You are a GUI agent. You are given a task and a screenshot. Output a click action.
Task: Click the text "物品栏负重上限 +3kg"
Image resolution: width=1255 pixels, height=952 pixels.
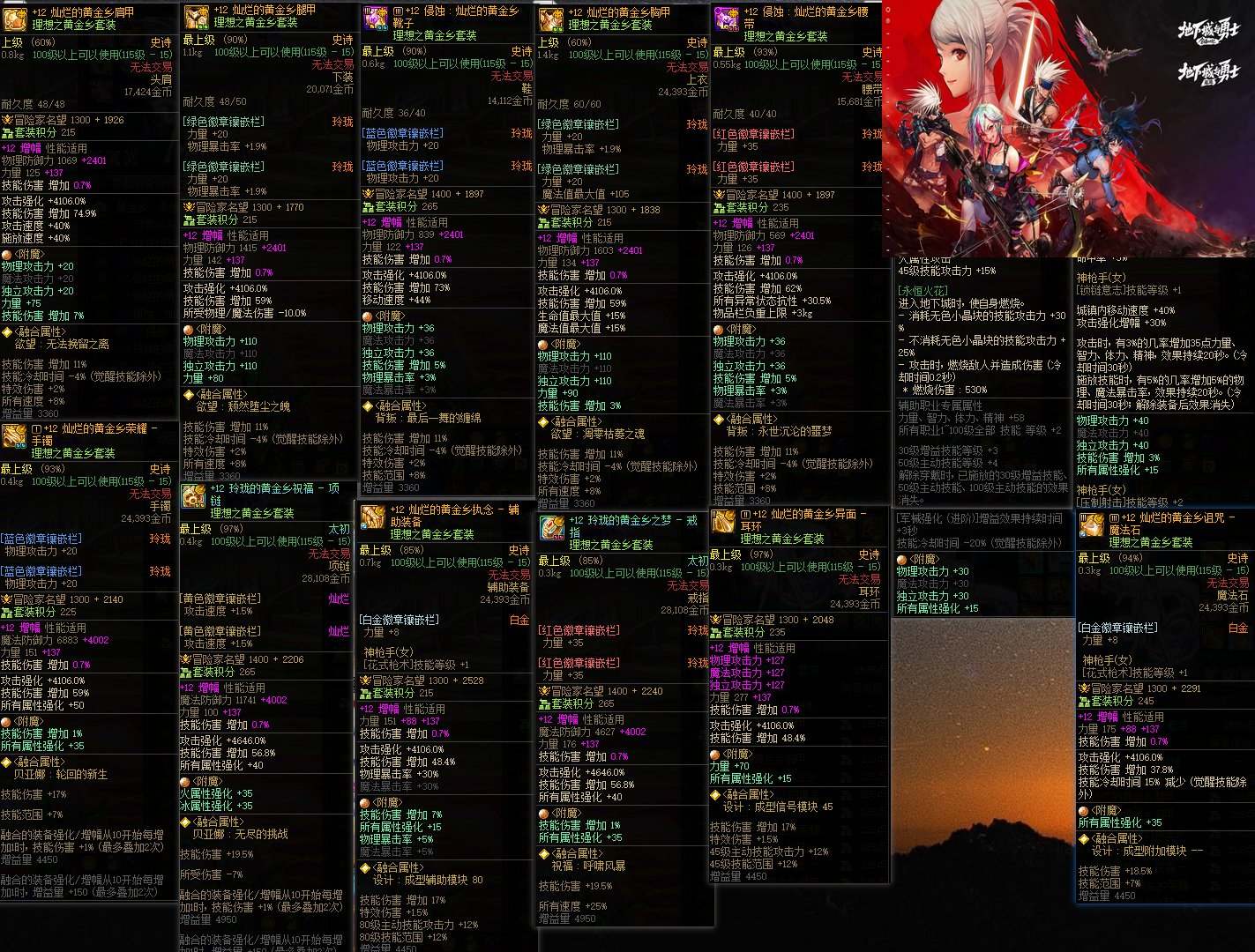point(763,313)
